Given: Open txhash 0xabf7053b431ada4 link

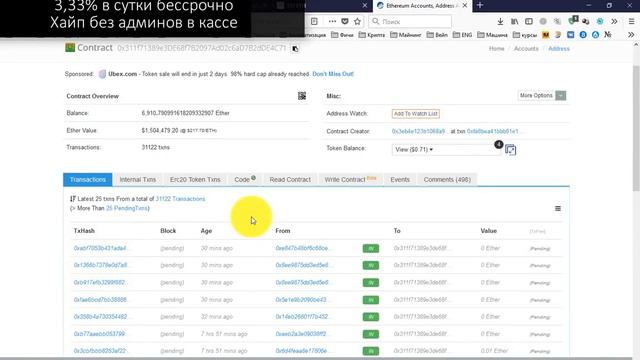Looking at the screenshot, I should [x=100, y=248].
